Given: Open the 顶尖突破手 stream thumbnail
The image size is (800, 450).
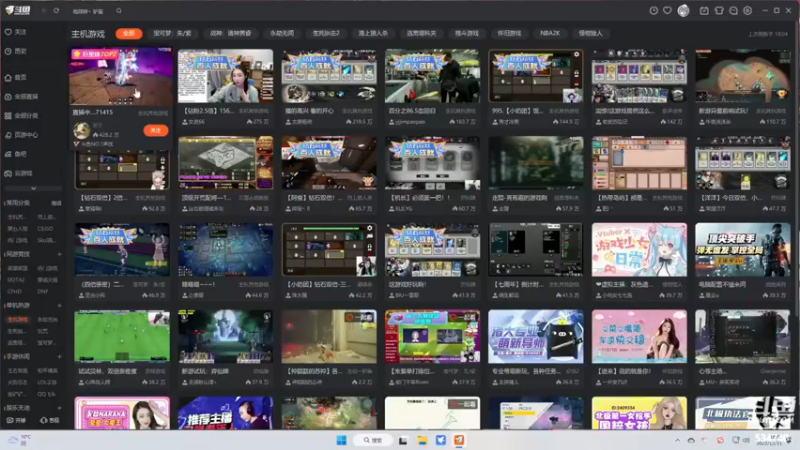Looking at the screenshot, I should pos(742,250).
